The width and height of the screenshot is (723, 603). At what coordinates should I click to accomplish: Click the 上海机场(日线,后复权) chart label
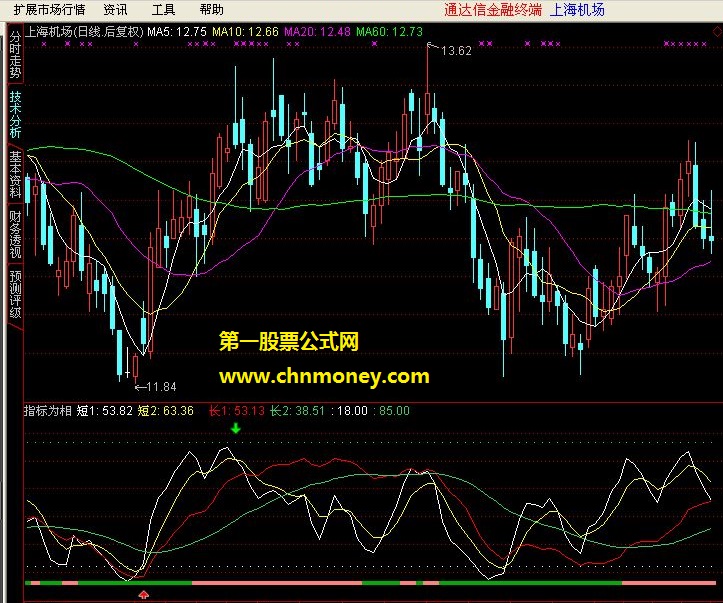click(x=84, y=32)
